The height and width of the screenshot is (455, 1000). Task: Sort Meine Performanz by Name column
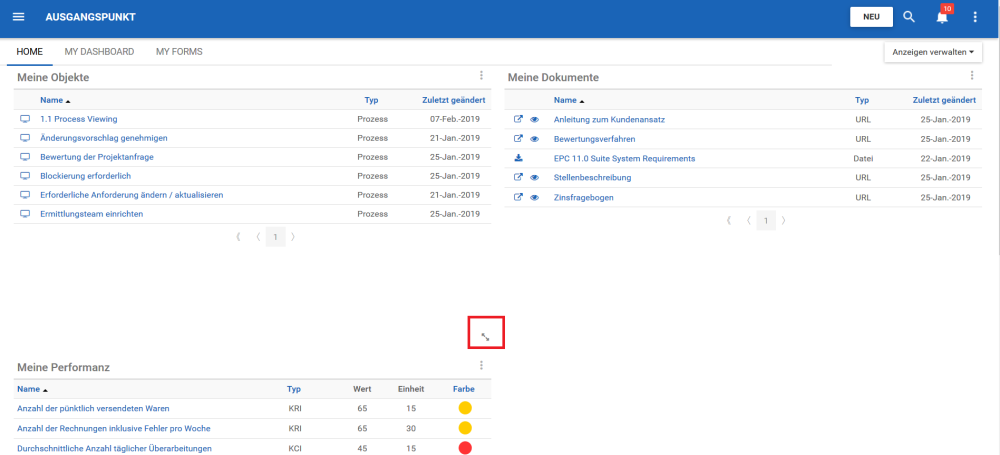coord(33,389)
